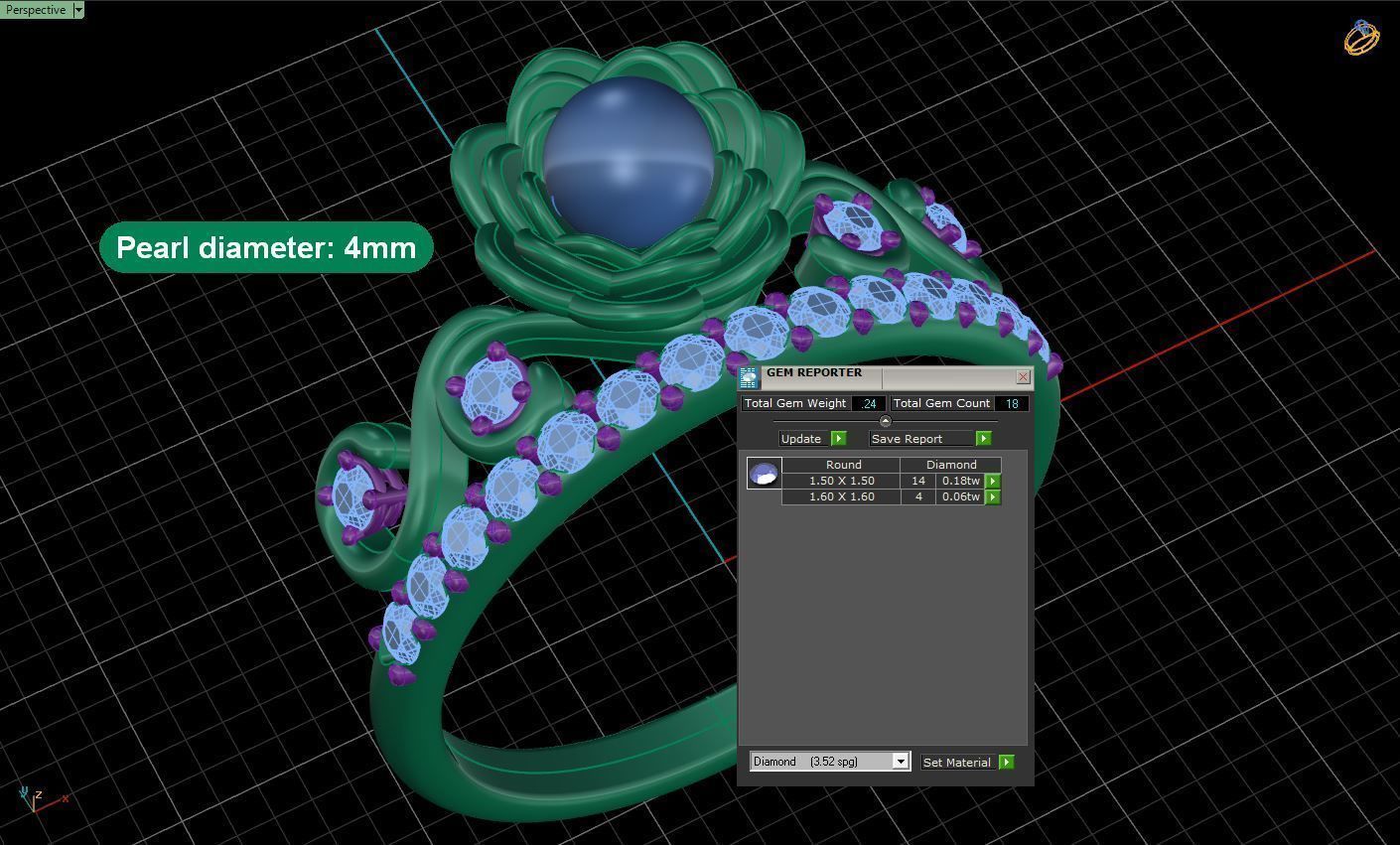Click the 0.06tw weight cell

point(960,496)
